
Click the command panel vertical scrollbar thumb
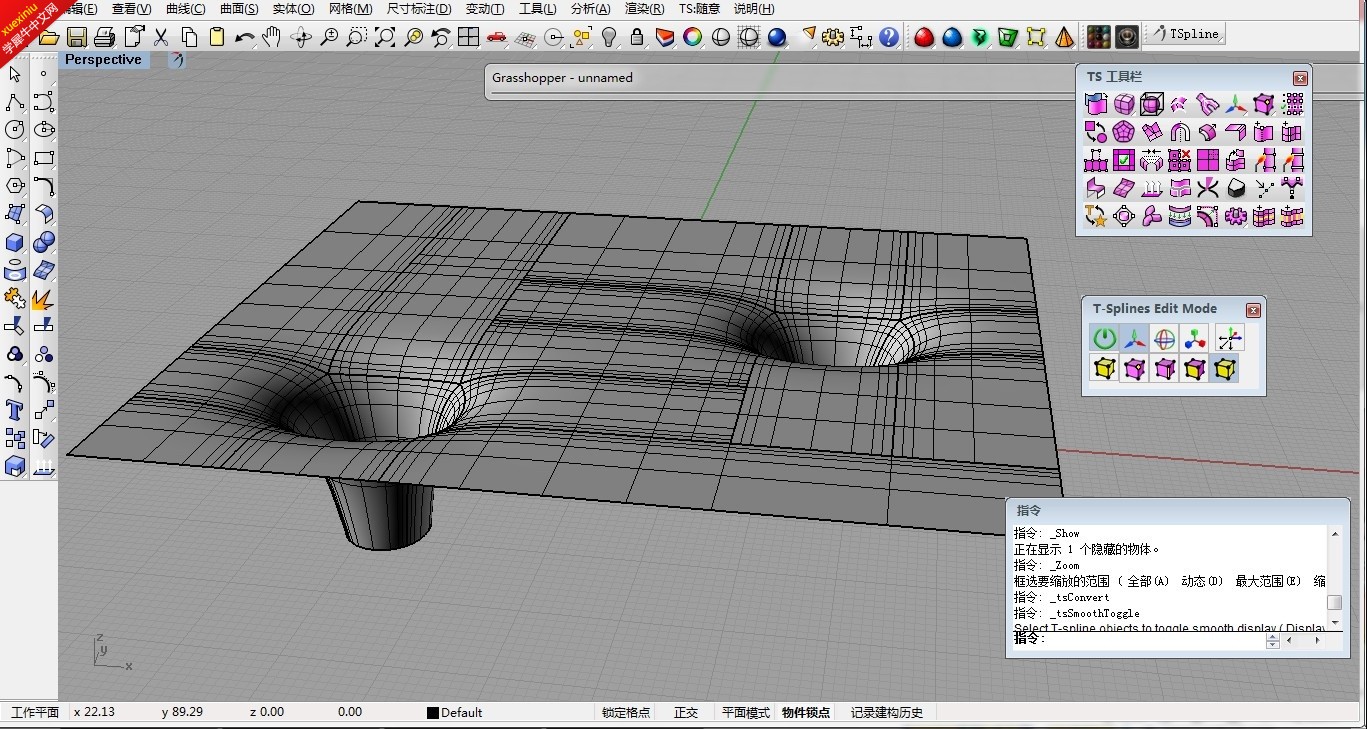click(x=1334, y=602)
